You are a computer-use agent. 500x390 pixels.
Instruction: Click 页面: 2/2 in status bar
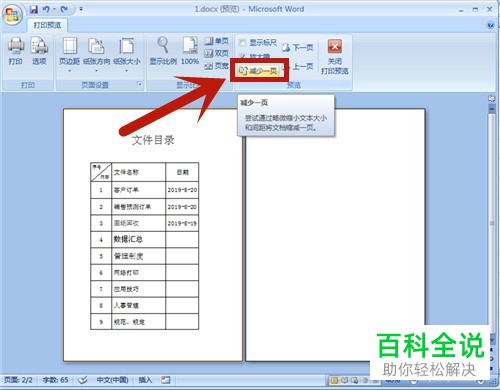tap(18, 380)
